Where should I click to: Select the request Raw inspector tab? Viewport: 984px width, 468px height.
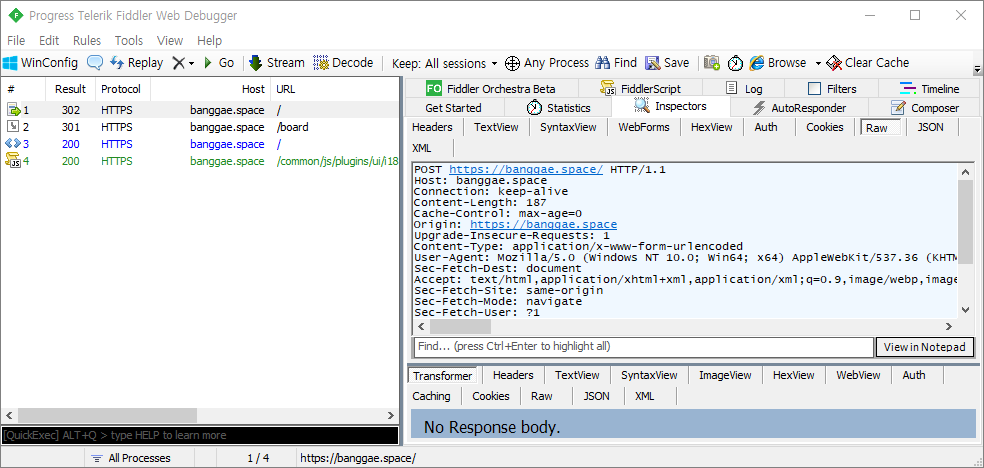point(881,128)
